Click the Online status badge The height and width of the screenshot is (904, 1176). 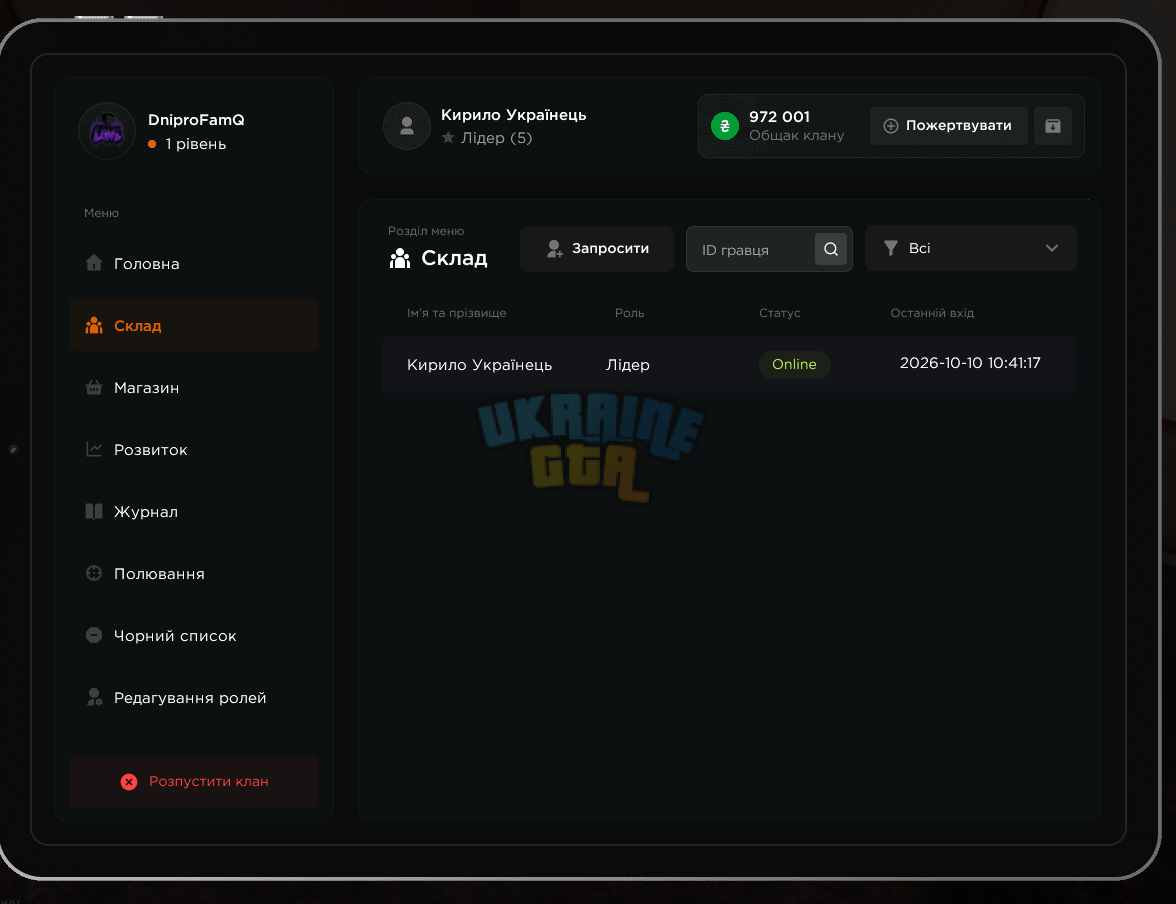point(794,365)
